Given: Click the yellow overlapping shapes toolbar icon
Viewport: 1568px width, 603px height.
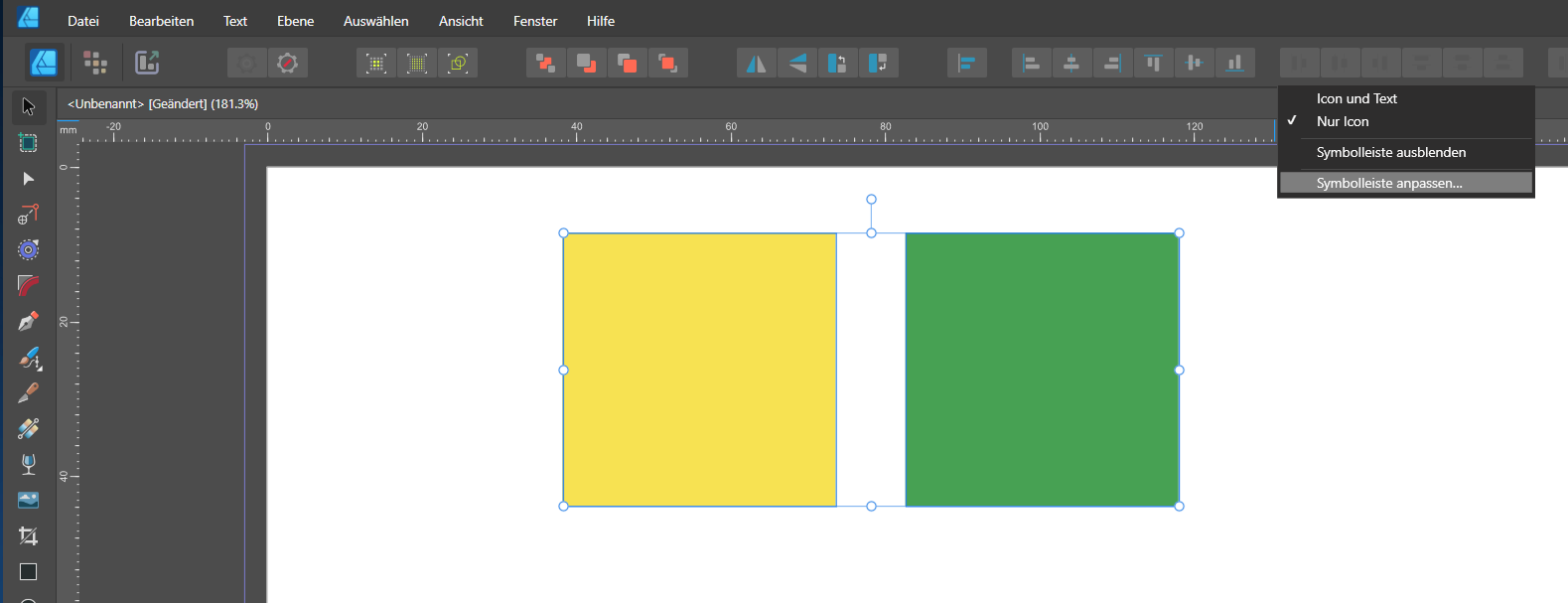Looking at the screenshot, I should click(x=458, y=63).
